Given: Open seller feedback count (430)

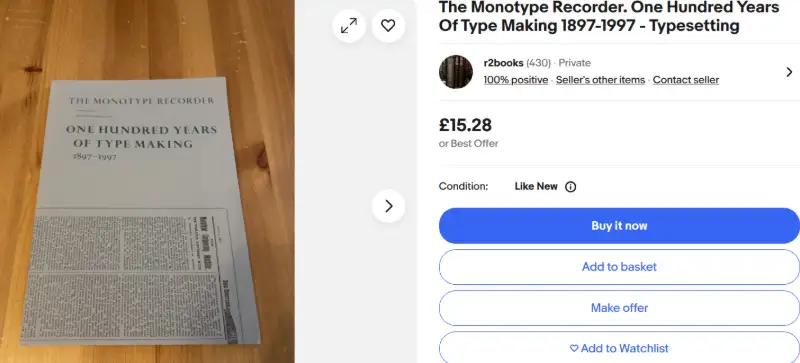Looking at the screenshot, I should (x=538, y=63).
